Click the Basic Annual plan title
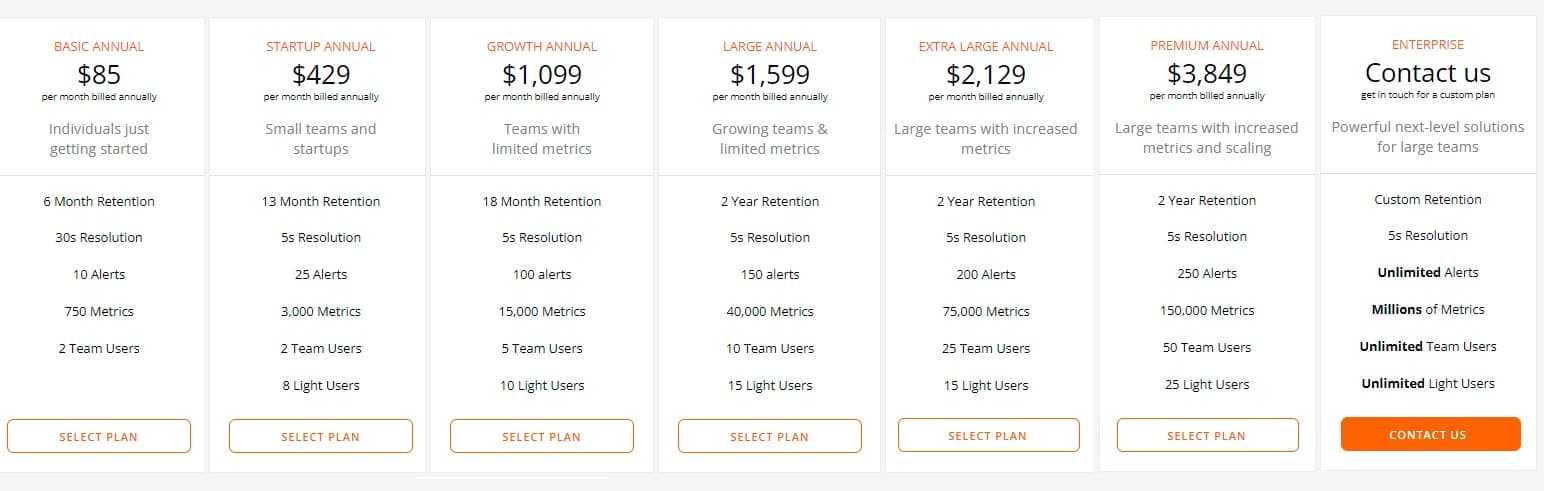 (x=99, y=46)
